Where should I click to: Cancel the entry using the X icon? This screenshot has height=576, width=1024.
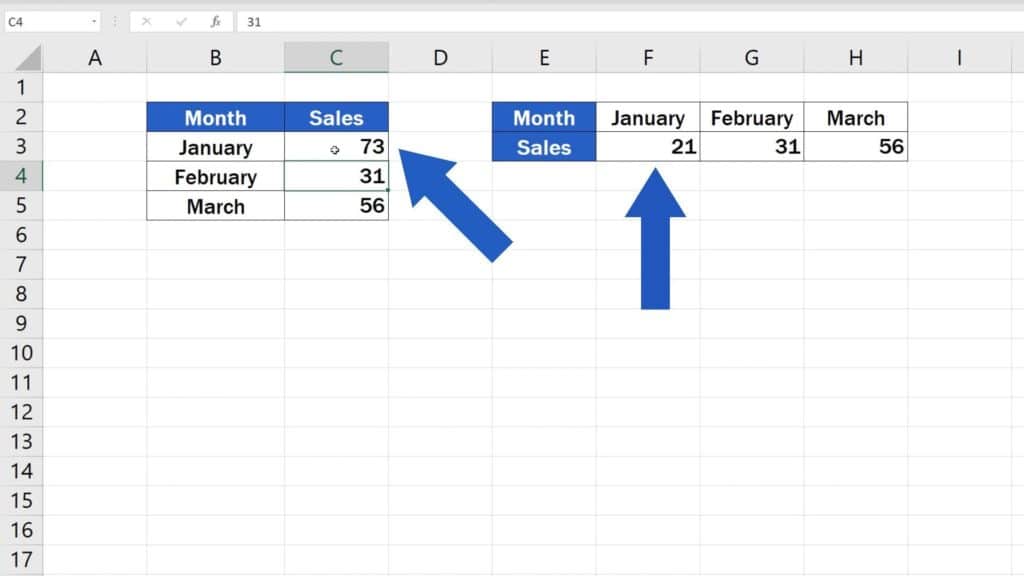coord(148,21)
